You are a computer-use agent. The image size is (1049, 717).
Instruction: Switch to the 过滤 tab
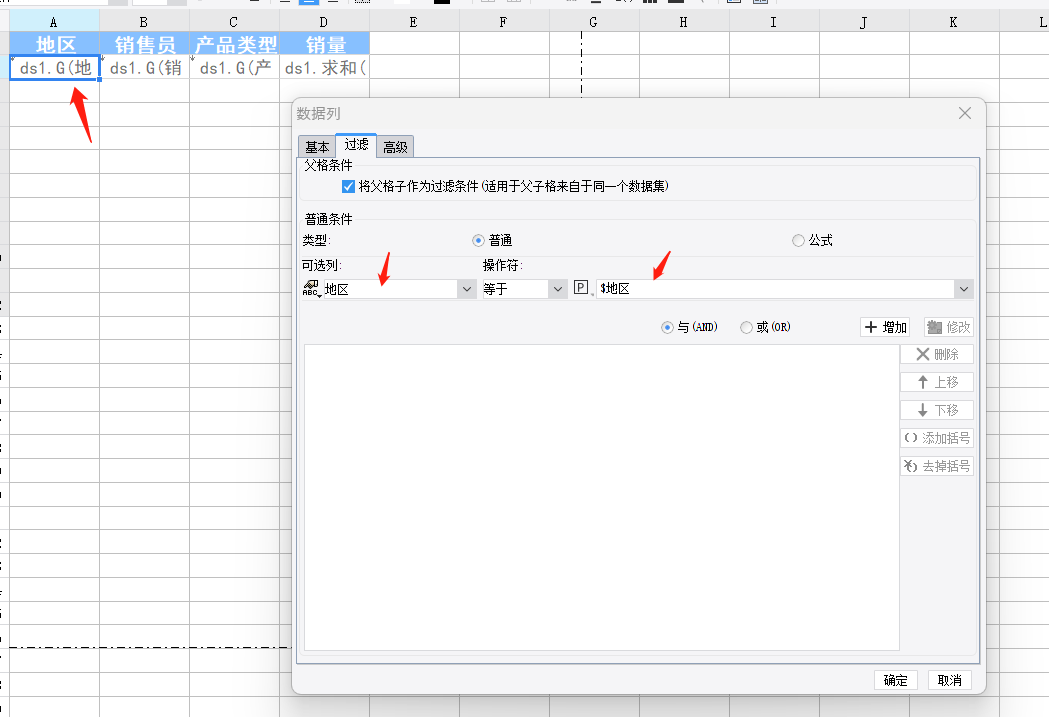(357, 144)
